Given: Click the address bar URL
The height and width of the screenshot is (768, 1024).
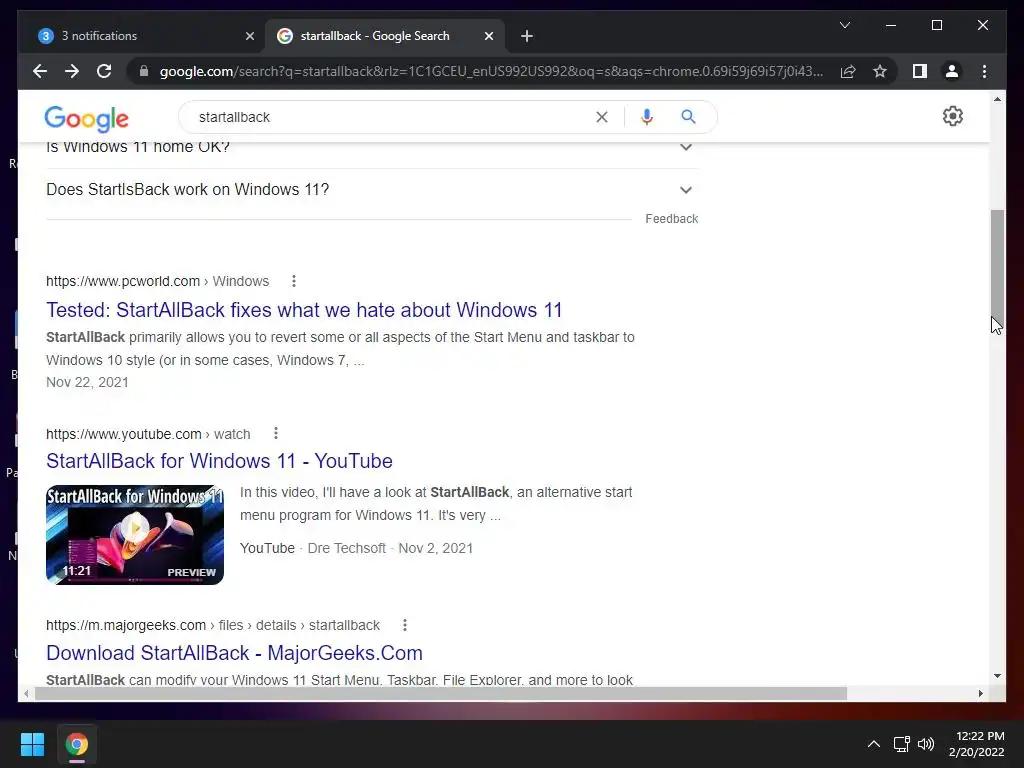Looking at the screenshot, I should [491, 71].
